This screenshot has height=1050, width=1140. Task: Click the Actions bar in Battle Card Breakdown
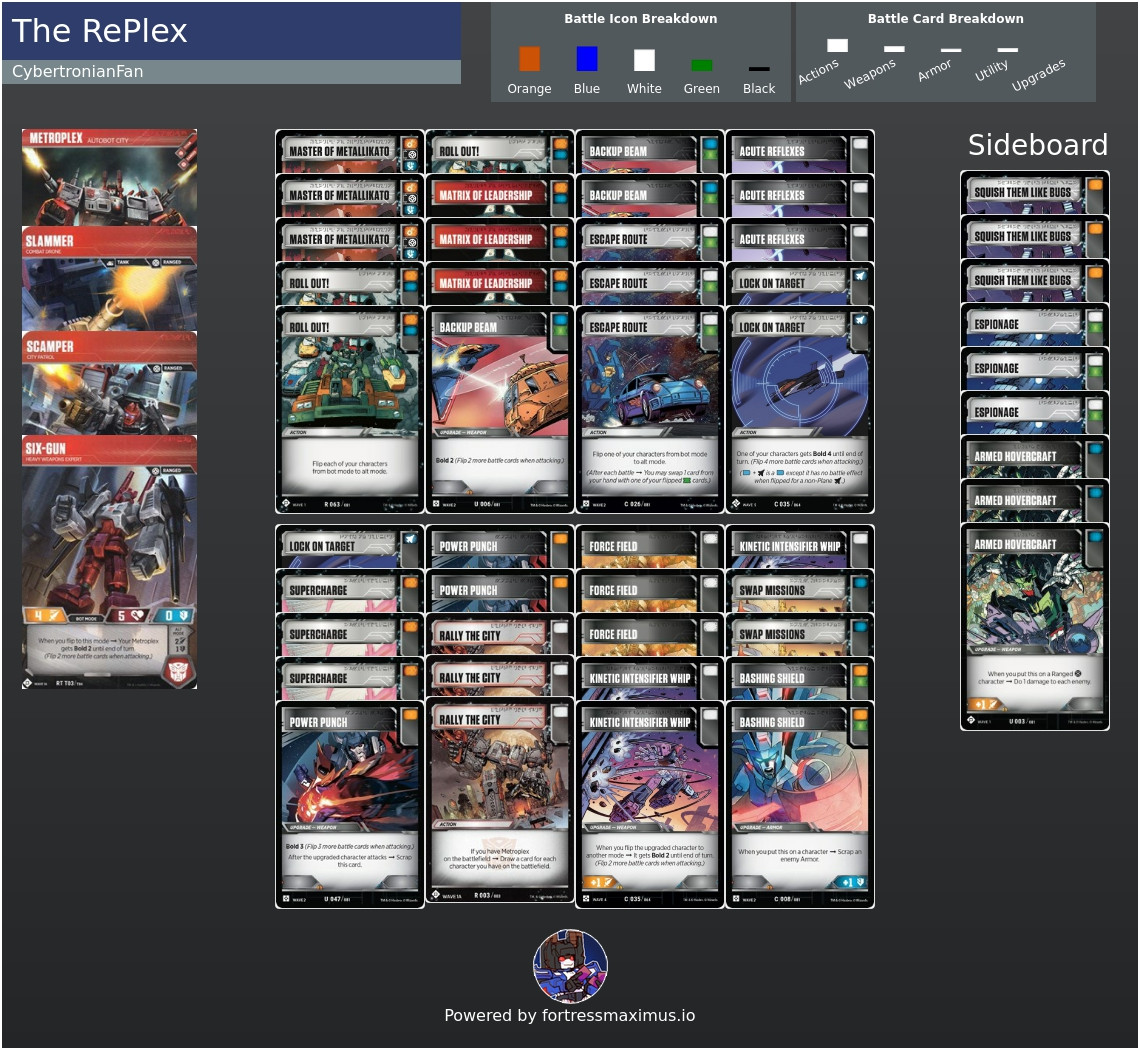click(x=838, y=46)
